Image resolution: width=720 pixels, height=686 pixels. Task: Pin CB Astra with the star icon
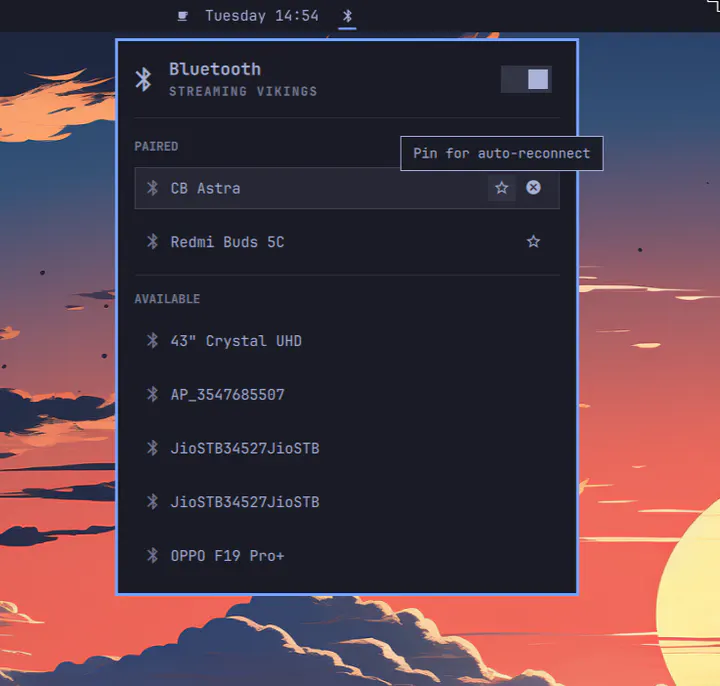point(501,188)
